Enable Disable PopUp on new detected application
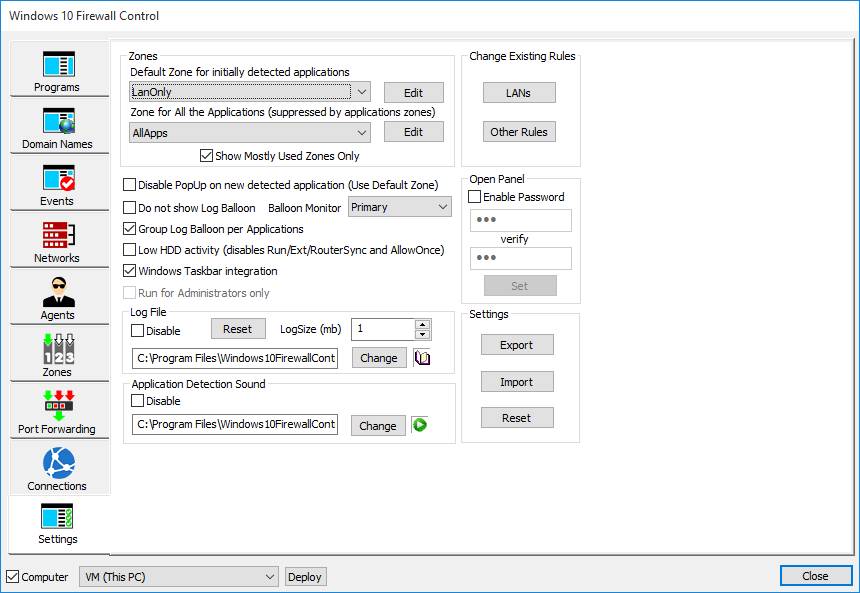Screen dimensions: 860x593 click(129, 185)
